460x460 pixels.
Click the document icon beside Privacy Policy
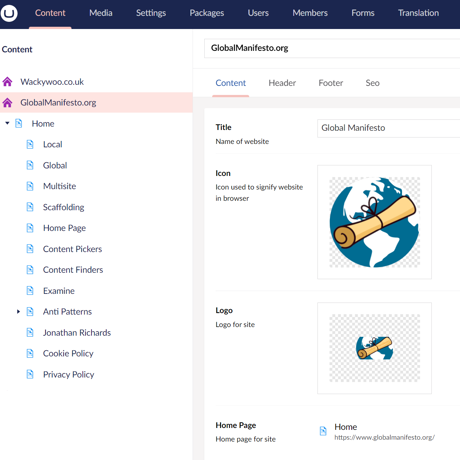coord(30,374)
